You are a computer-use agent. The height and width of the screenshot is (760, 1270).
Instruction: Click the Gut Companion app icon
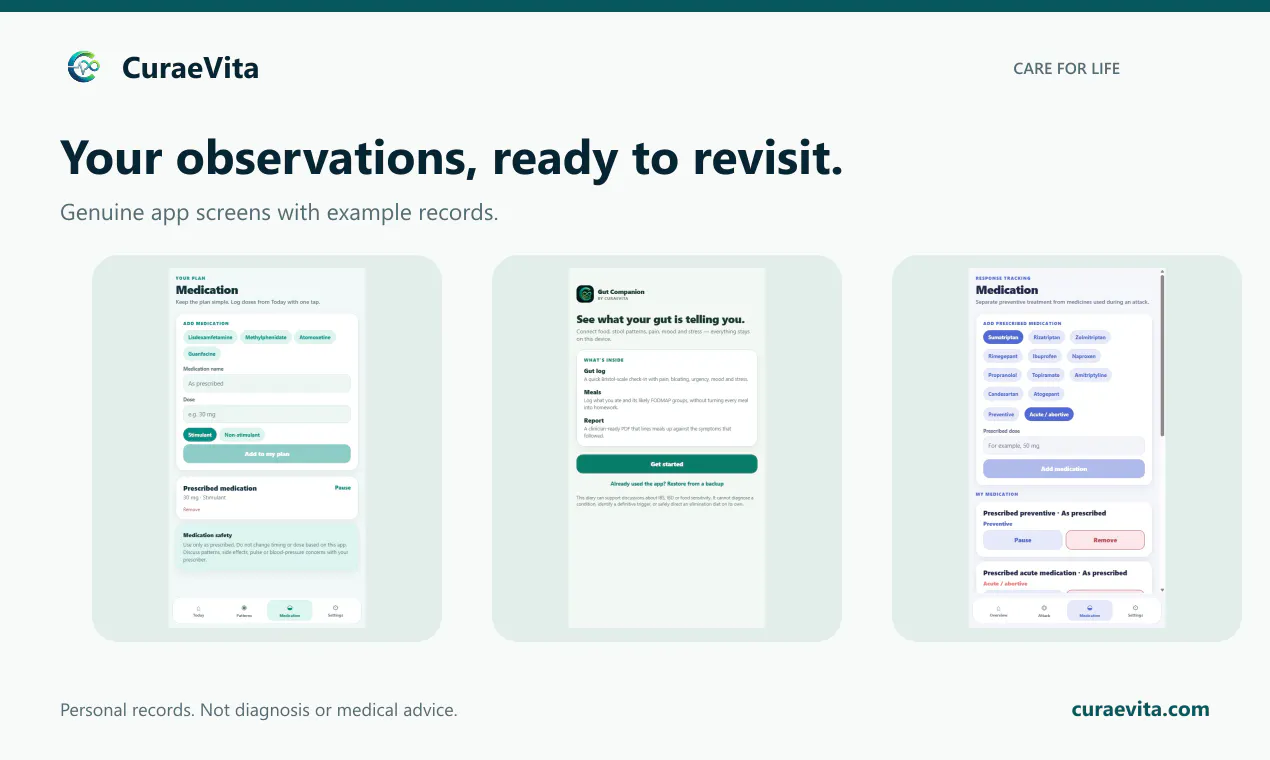(585, 294)
